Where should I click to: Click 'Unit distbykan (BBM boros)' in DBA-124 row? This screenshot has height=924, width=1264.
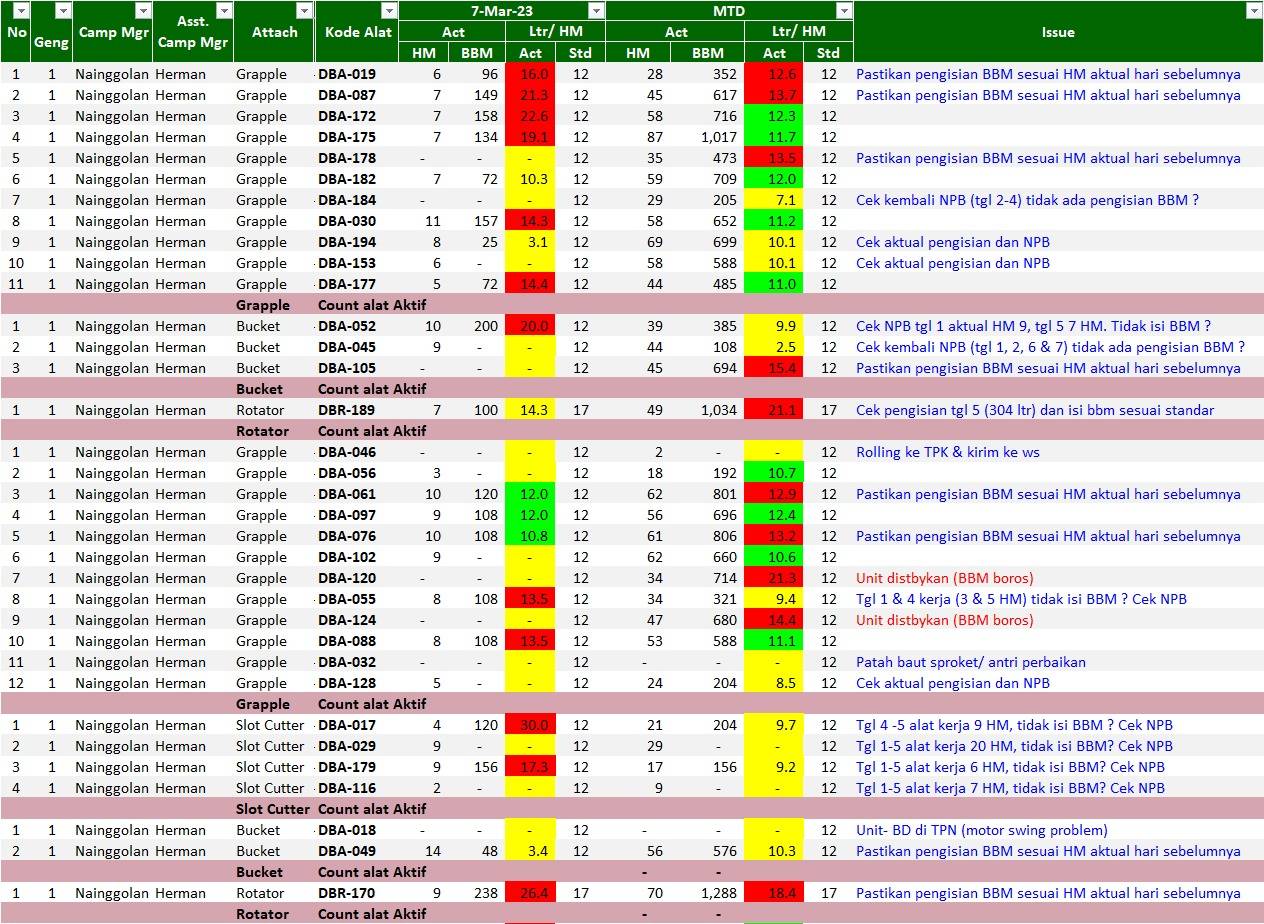pyautogui.click(x=945, y=620)
